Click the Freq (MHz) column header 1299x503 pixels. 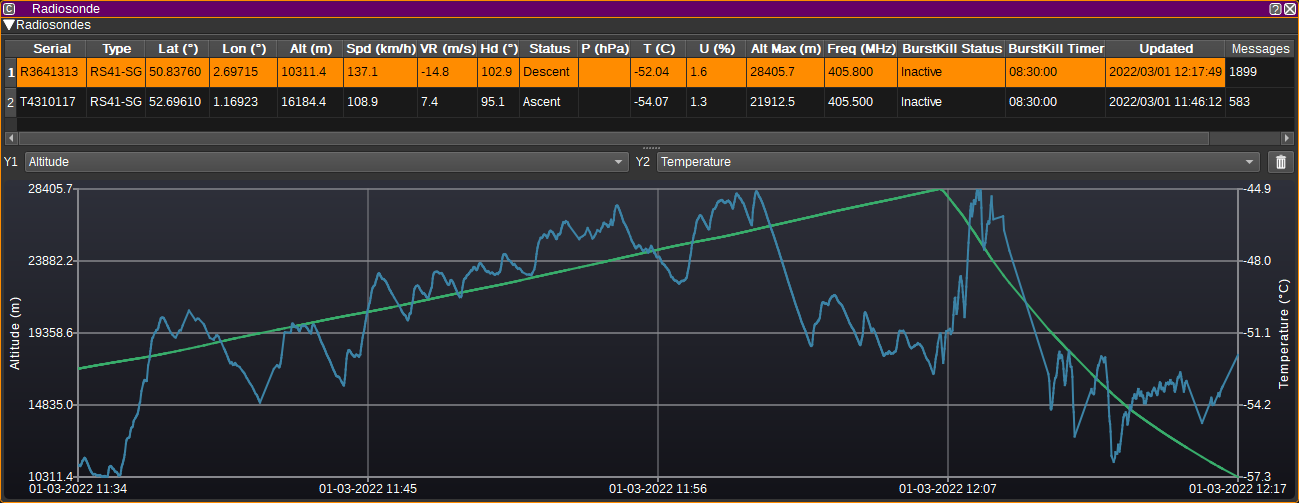click(x=861, y=48)
